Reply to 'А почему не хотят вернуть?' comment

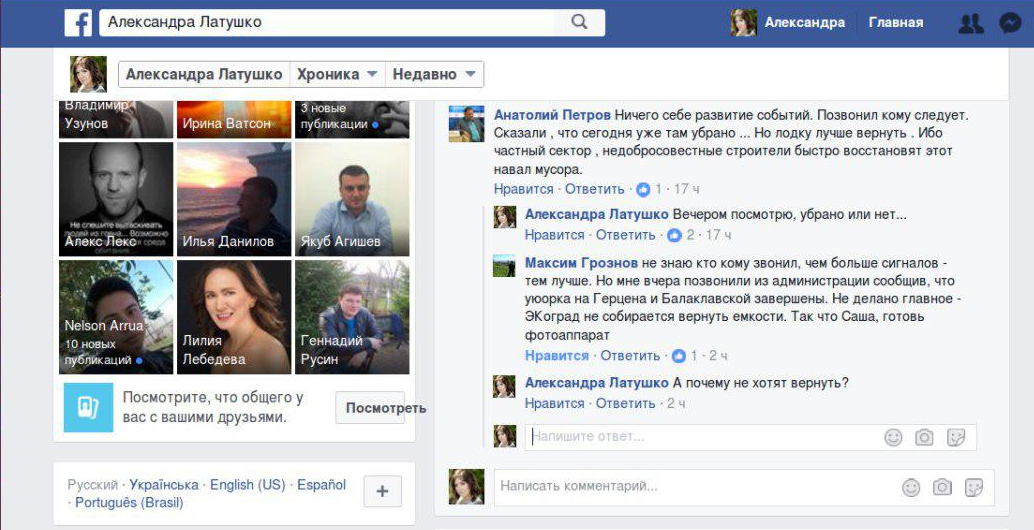625,403
